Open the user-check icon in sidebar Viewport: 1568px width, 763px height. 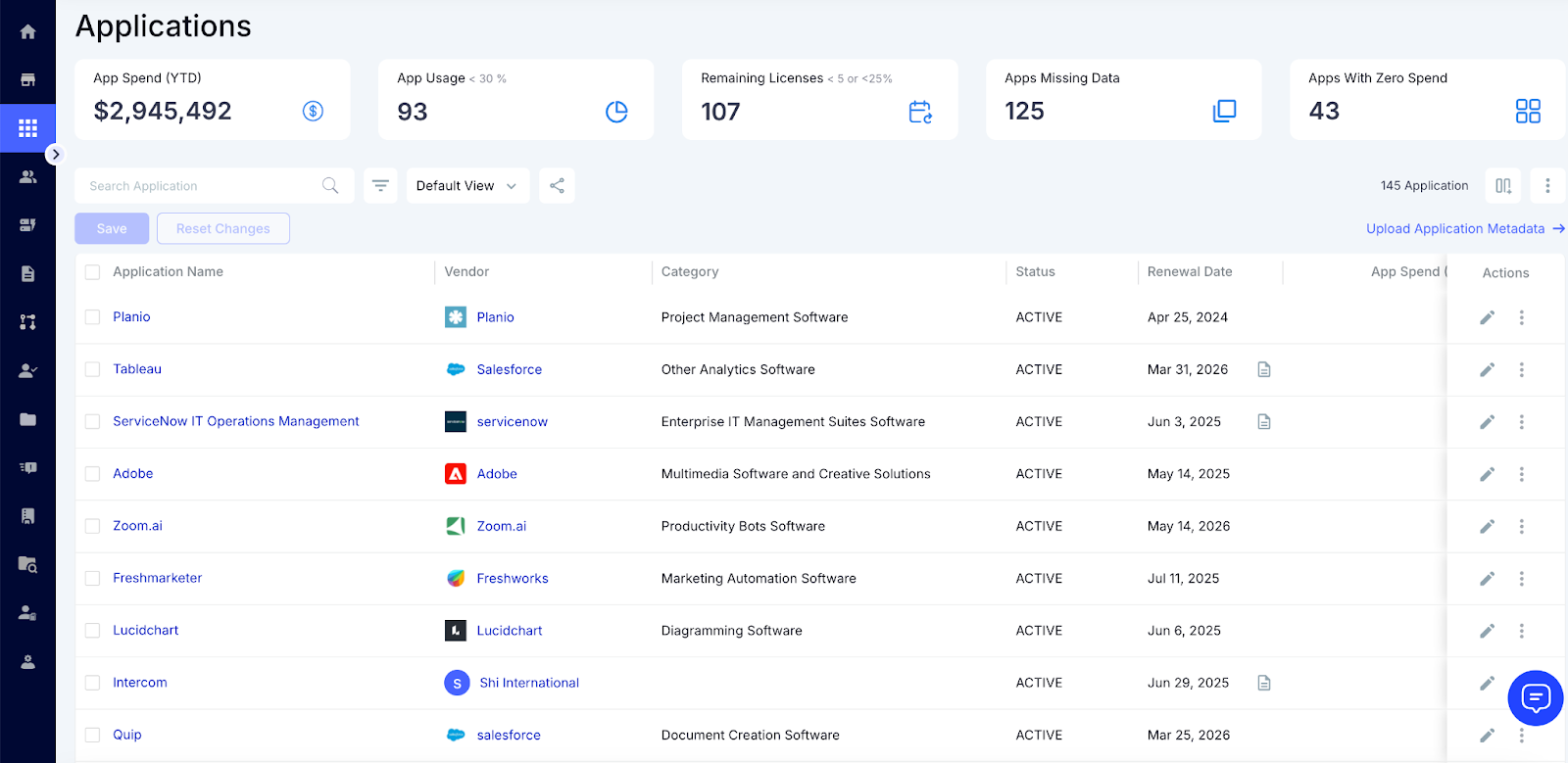27,370
